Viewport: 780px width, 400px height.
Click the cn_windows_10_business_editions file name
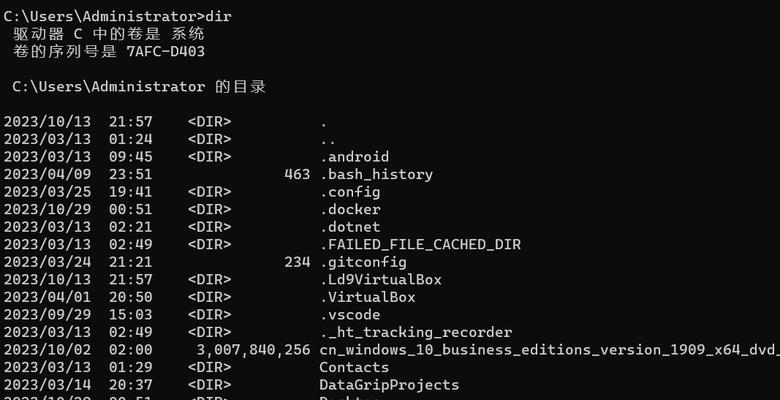tap(549, 350)
